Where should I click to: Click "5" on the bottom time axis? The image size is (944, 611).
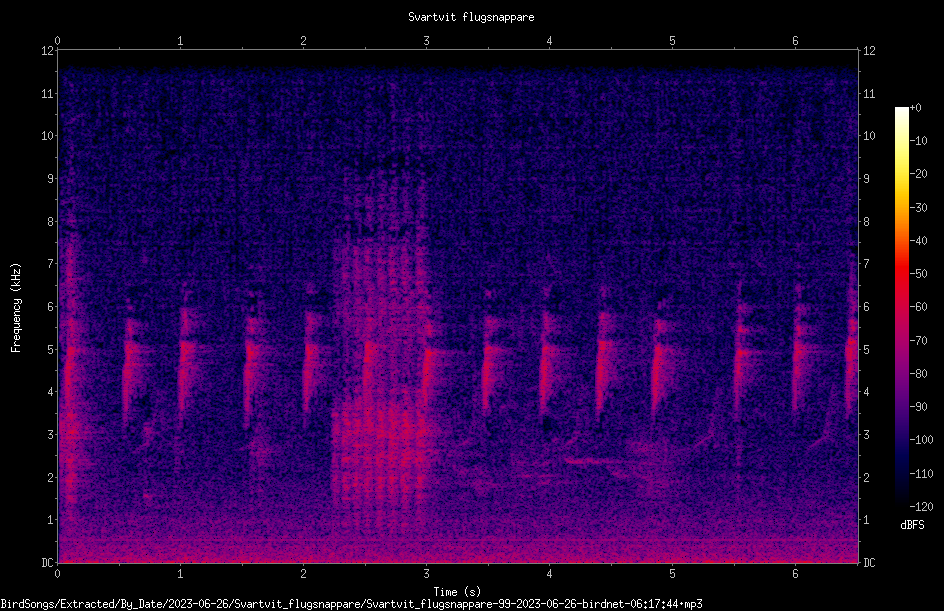click(672, 574)
